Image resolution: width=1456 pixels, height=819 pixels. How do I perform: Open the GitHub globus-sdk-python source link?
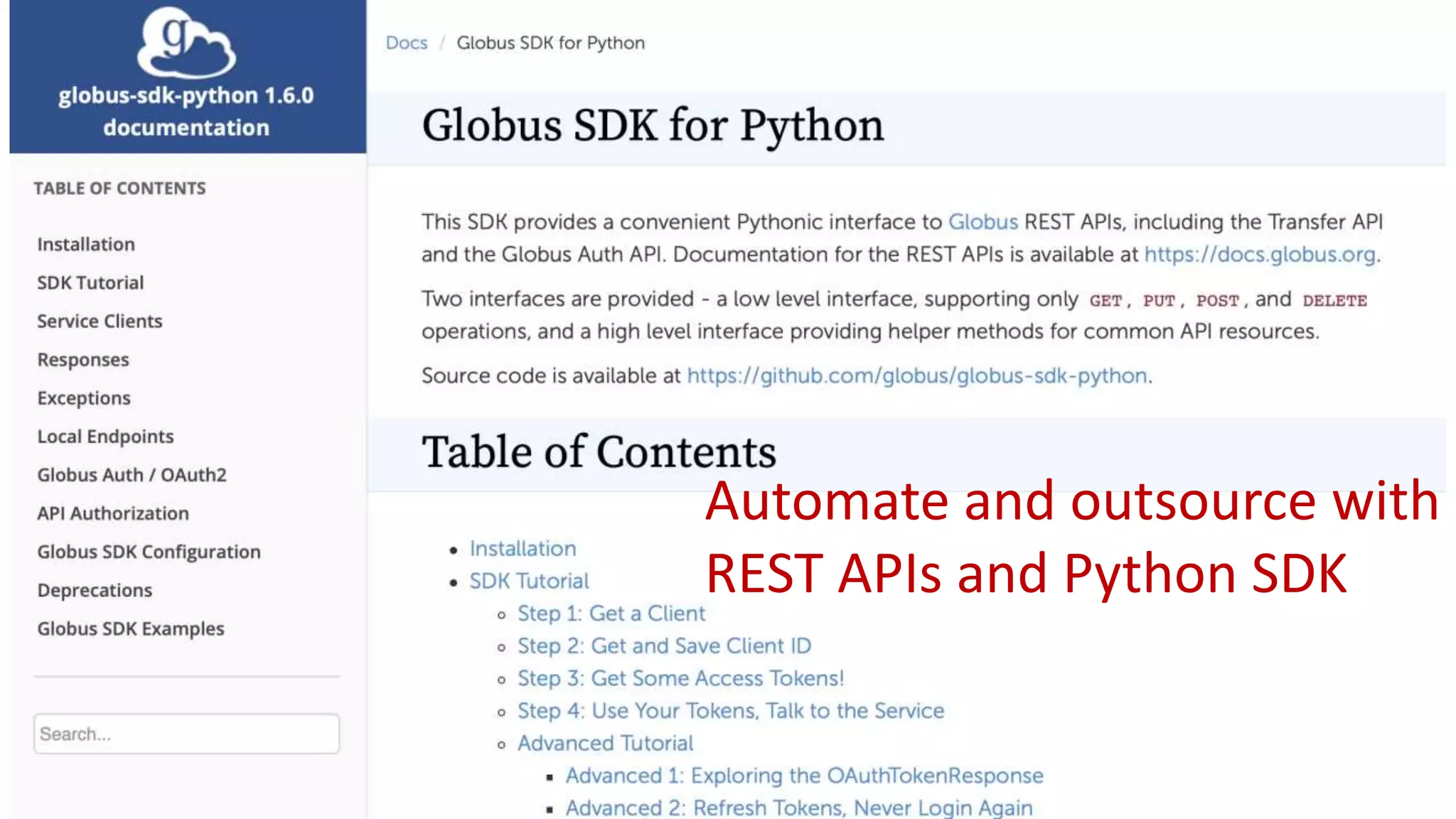click(x=917, y=375)
